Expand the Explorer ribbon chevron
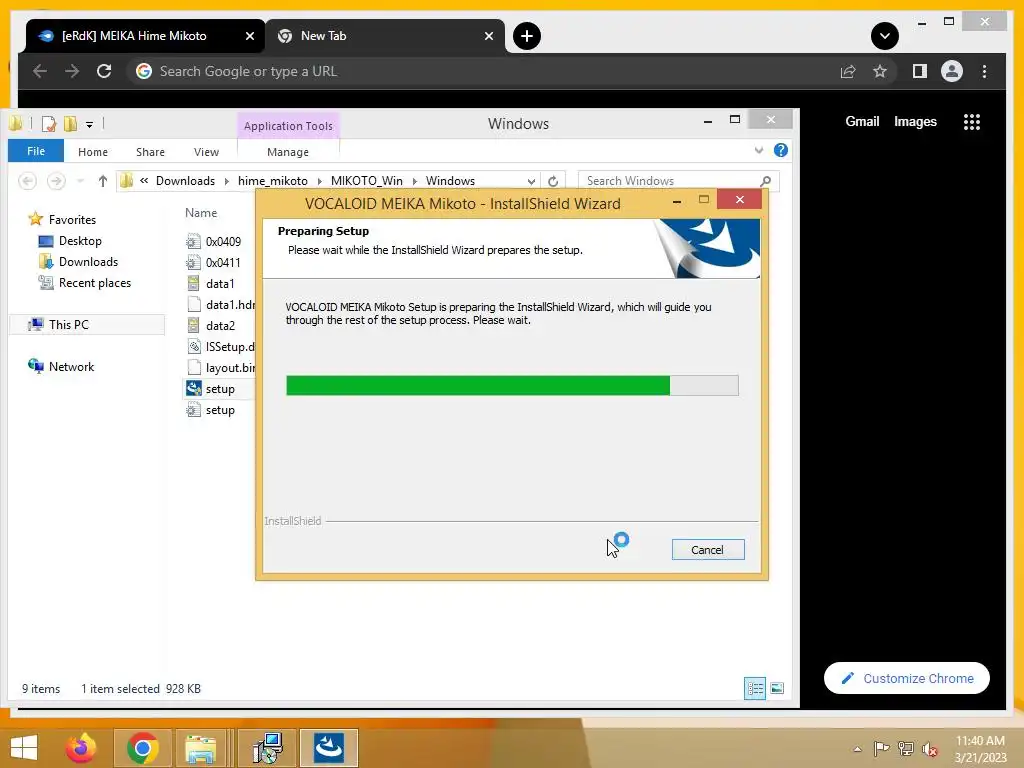 click(759, 150)
